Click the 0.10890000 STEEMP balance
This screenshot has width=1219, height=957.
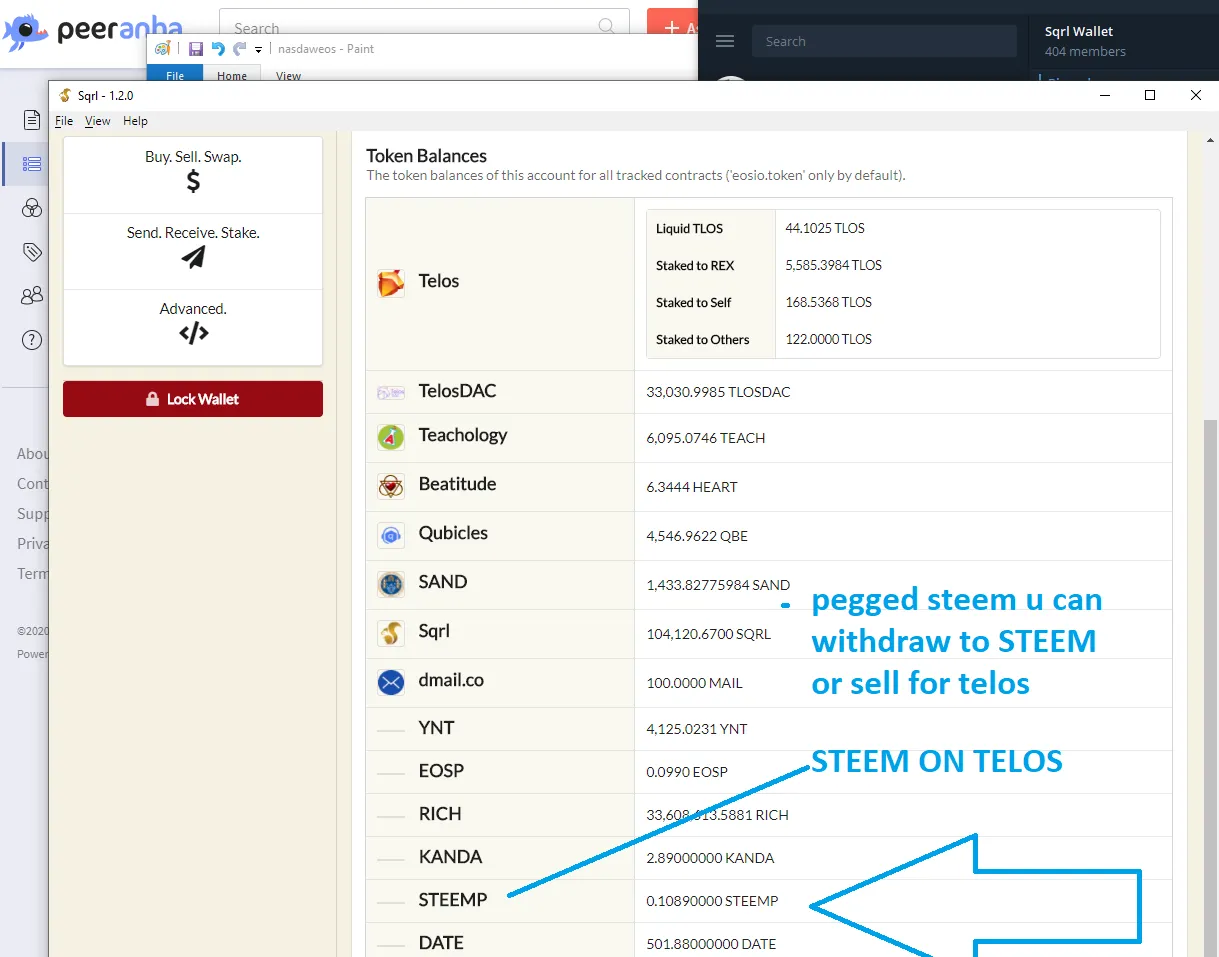712,901
